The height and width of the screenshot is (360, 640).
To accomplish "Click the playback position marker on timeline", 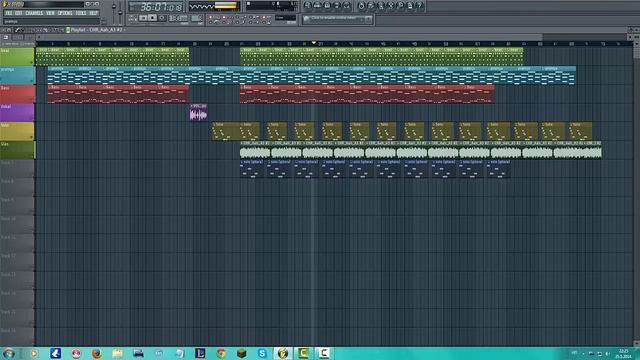I will click(x=313, y=42).
